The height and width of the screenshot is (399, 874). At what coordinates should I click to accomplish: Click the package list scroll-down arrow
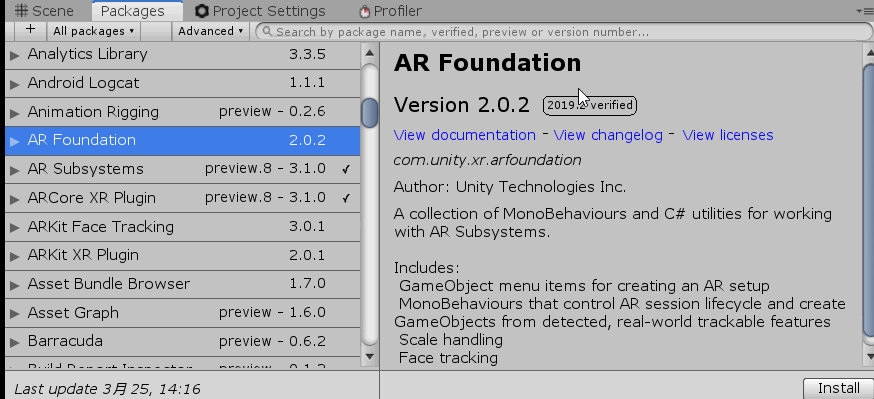tap(369, 356)
